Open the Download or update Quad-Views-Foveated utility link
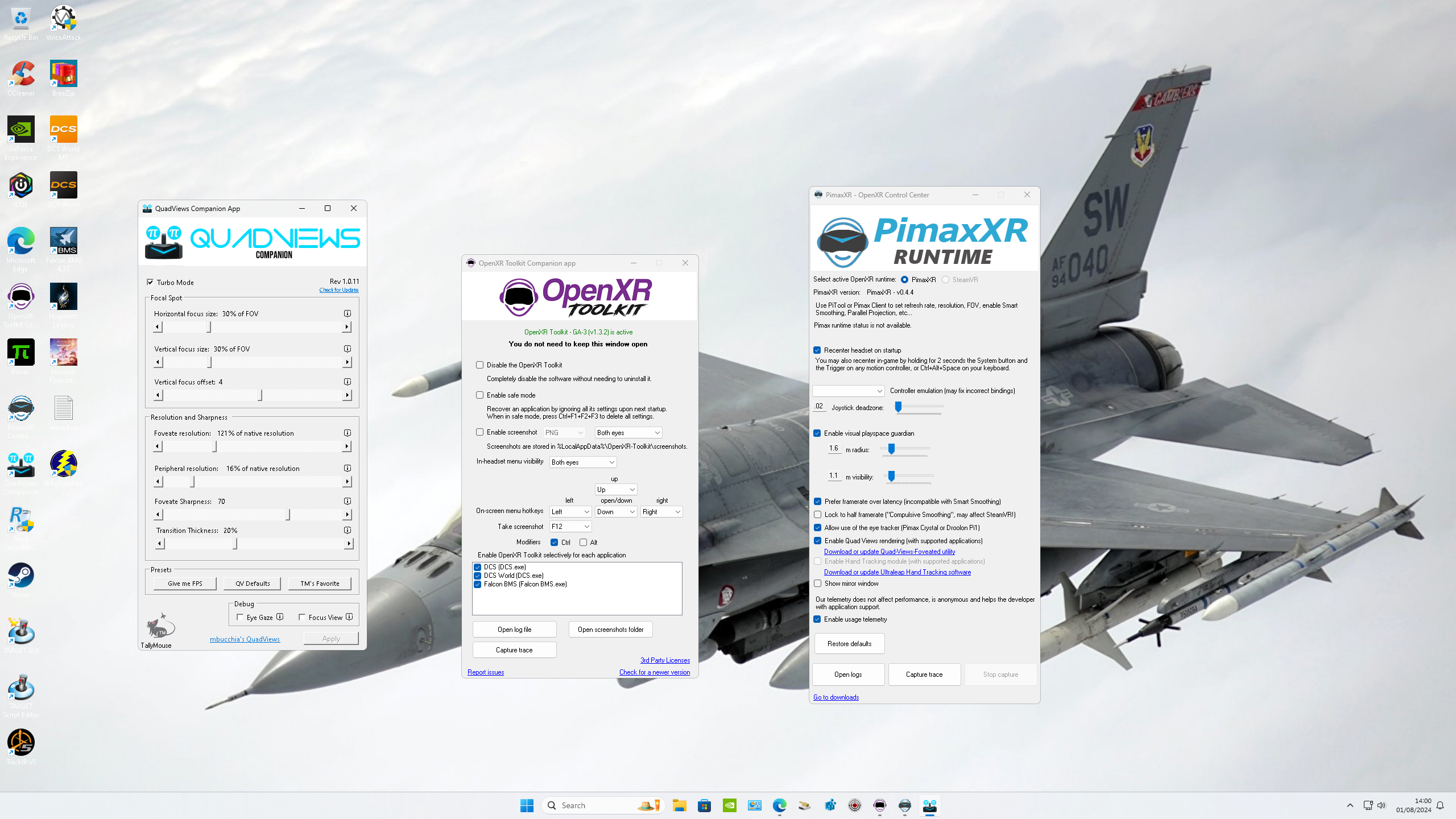 click(x=890, y=552)
